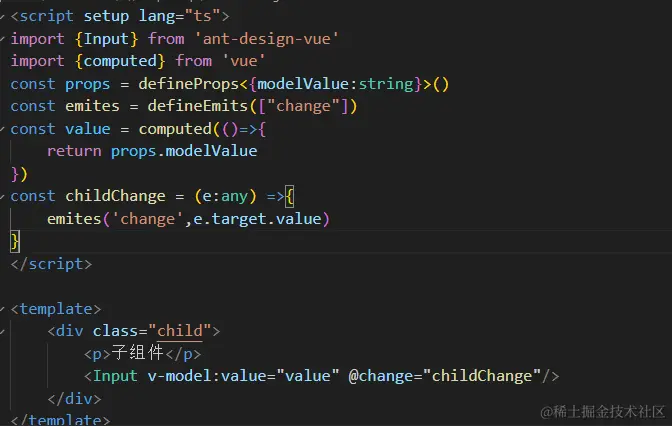Place cursor on defineProps call
Viewport: 672px width, 426px height.
(x=189, y=84)
